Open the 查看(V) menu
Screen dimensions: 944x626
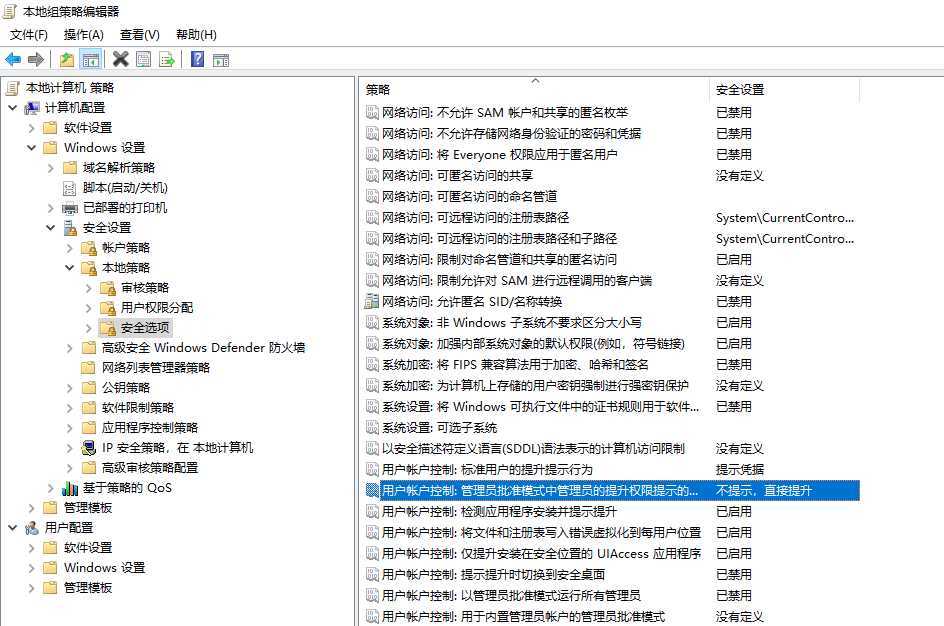coord(140,35)
